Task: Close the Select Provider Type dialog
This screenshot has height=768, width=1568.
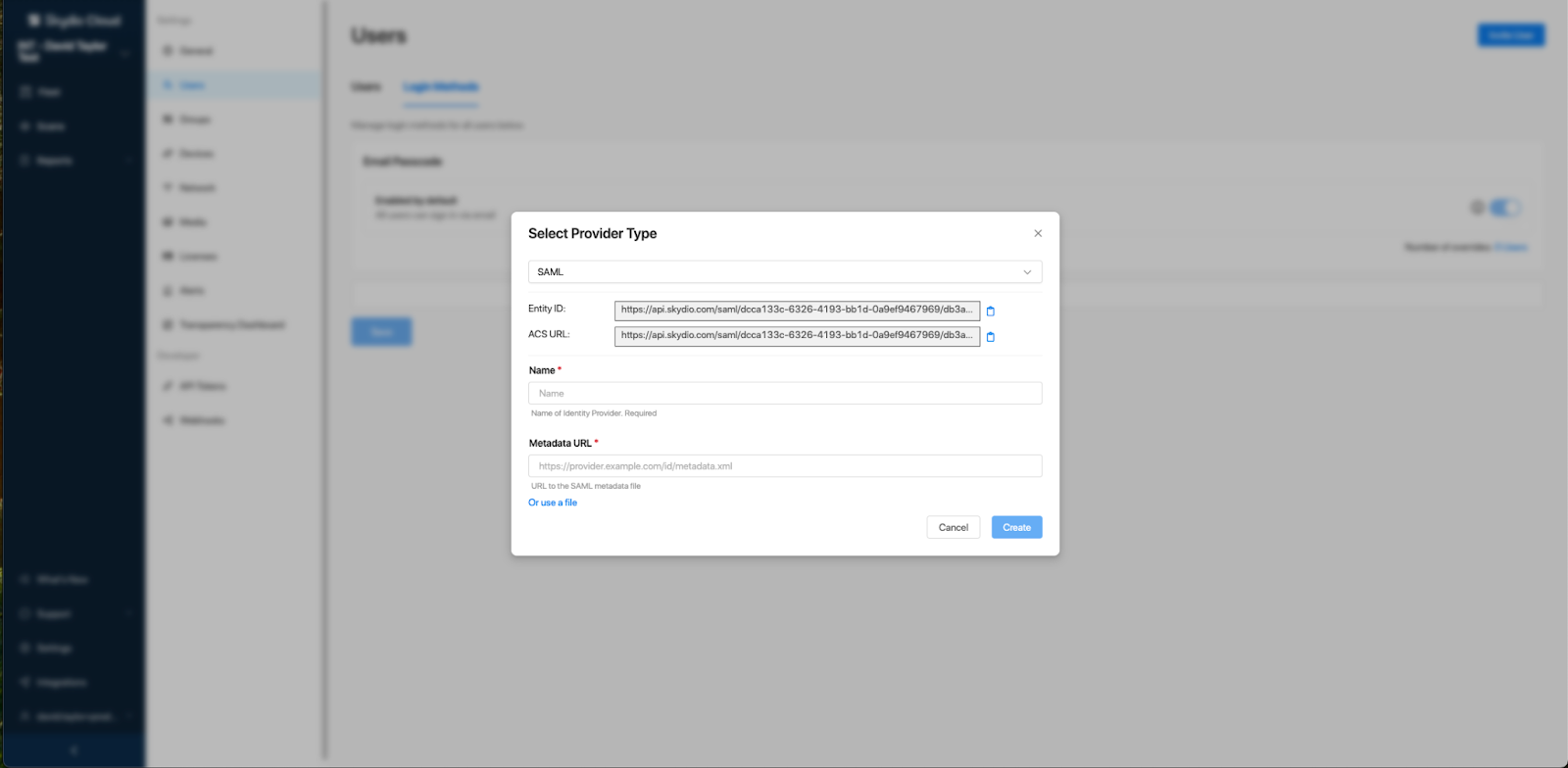Action: coord(1038,233)
